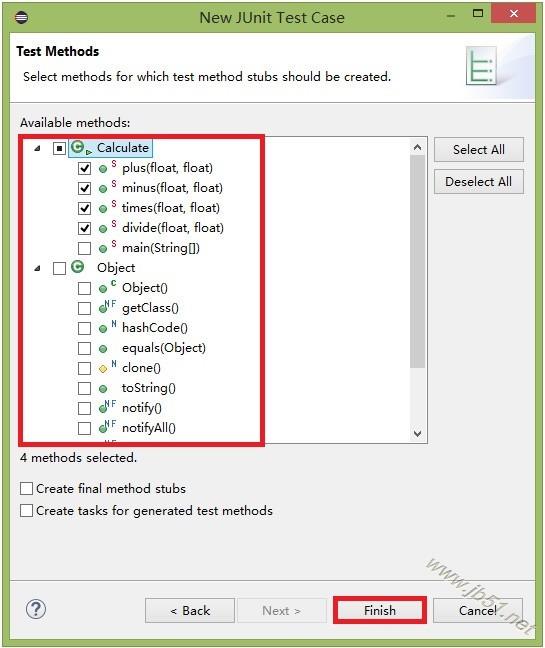Select the main(String[]) row text

pos(161,248)
